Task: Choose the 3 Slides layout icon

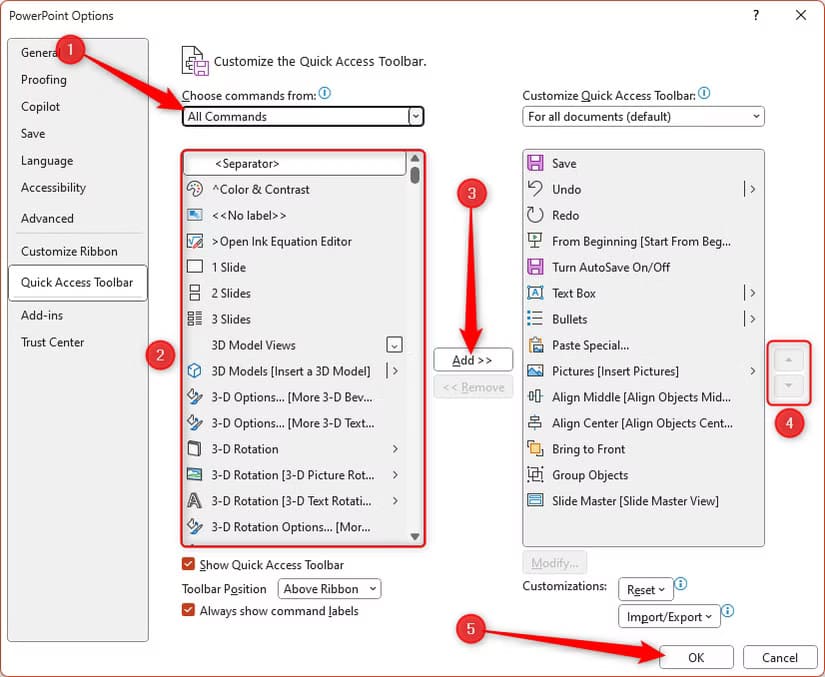Action: pyautogui.click(x=195, y=318)
